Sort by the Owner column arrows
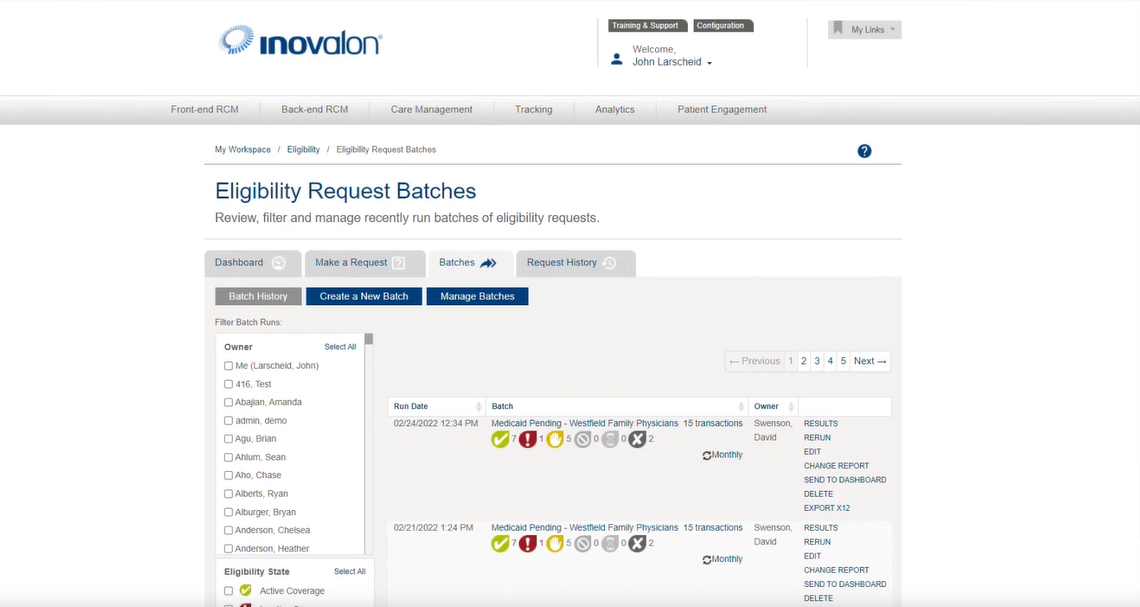Viewport: 1140px width, 607px height. [x=791, y=406]
